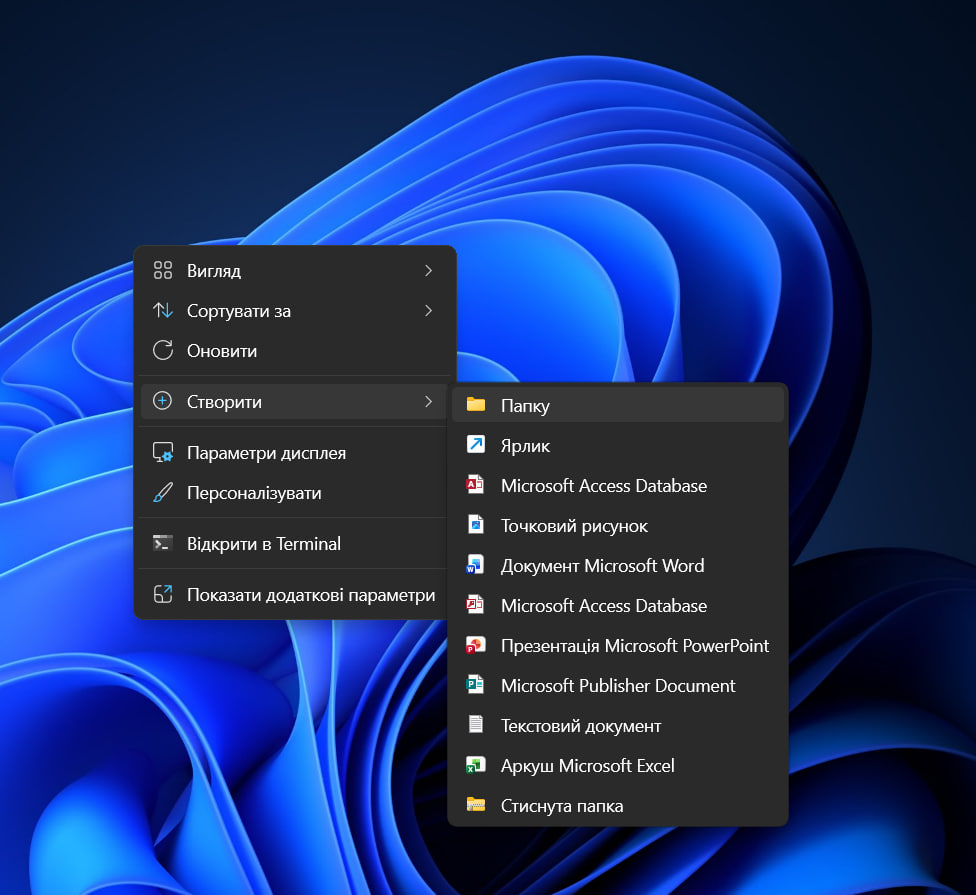The height and width of the screenshot is (895, 976).
Task: Click the Publisher icon for Microsoft Publisher Document
Action: pyautogui.click(x=476, y=685)
